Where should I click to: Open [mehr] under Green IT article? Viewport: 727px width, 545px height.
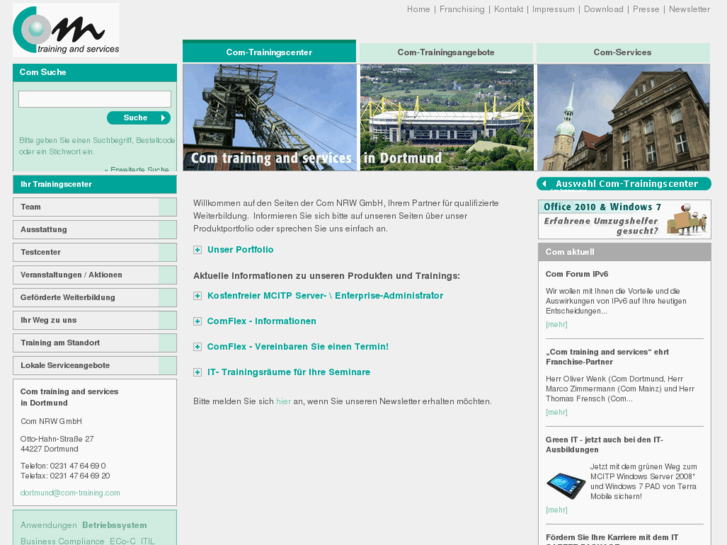click(x=556, y=510)
